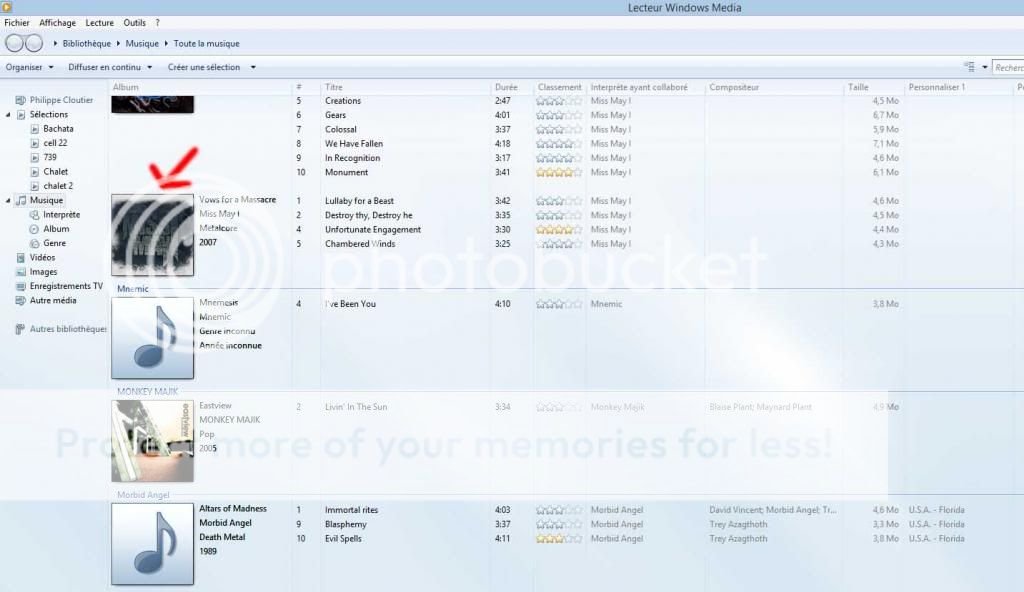Click Bibliothèque in the breadcrumb
The width and height of the screenshot is (1024, 592).
[87, 44]
